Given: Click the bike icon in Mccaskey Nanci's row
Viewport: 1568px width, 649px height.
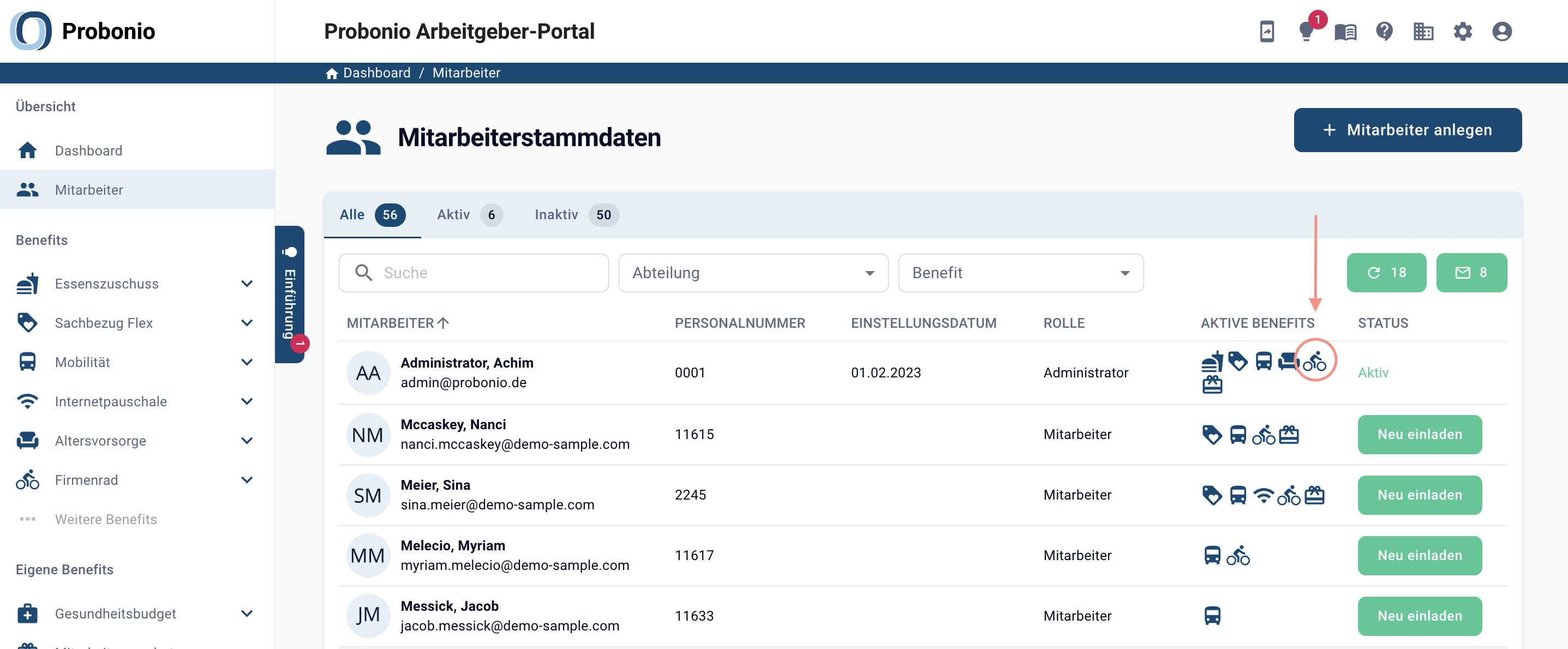Looking at the screenshot, I should [x=1263, y=434].
